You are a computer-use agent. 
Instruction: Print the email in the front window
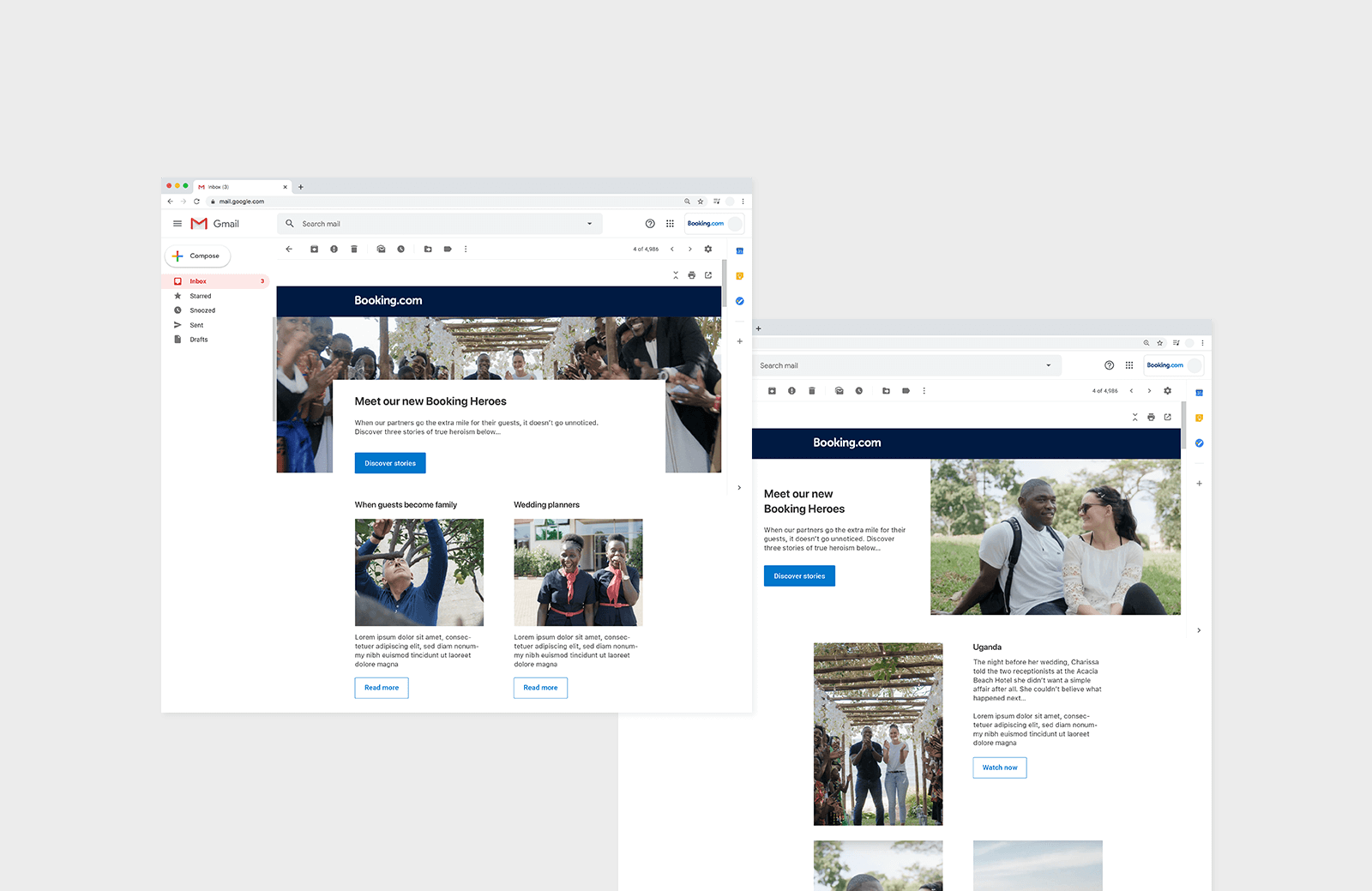tap(692, 275)
